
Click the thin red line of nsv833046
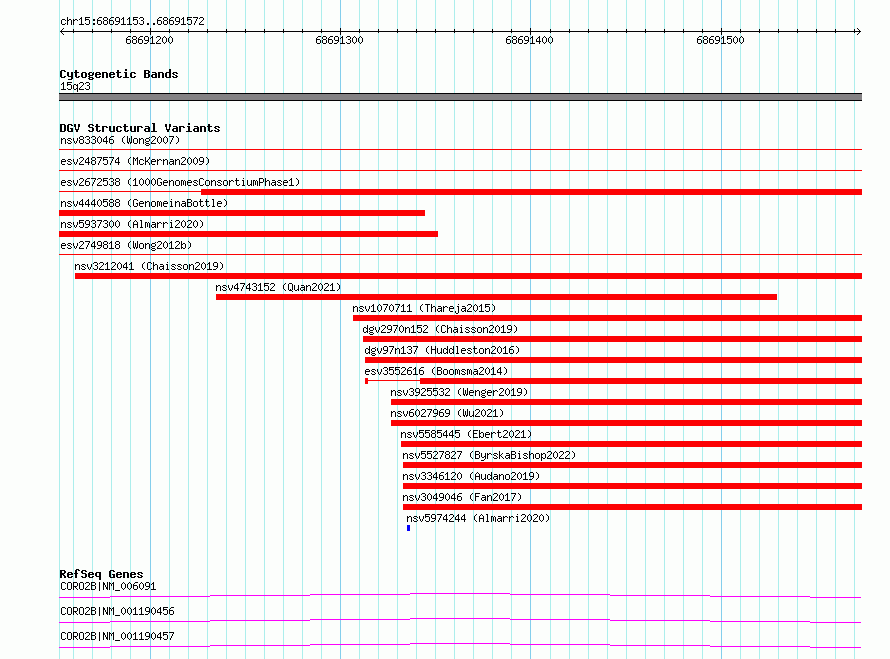pyautogui.click(x=460, y=150)
